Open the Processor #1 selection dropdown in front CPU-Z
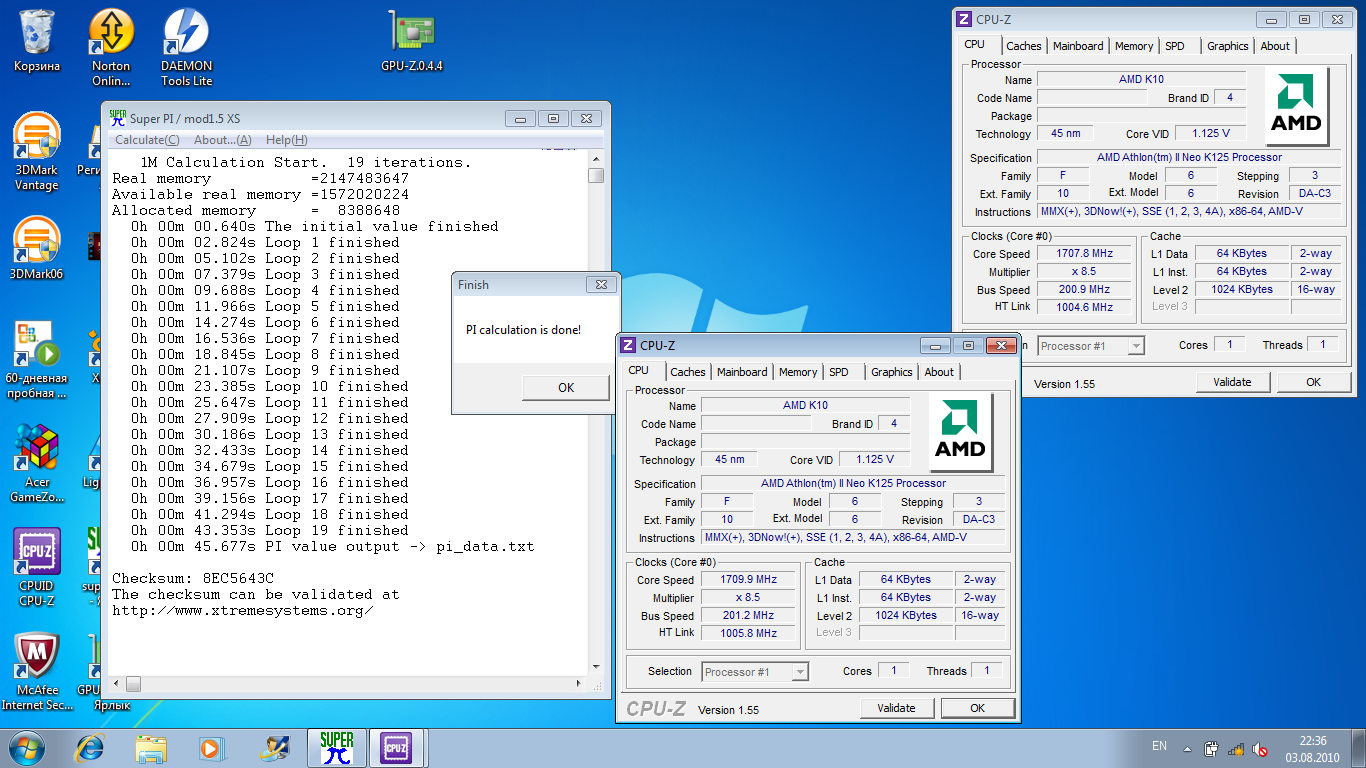 click(755, 672)
